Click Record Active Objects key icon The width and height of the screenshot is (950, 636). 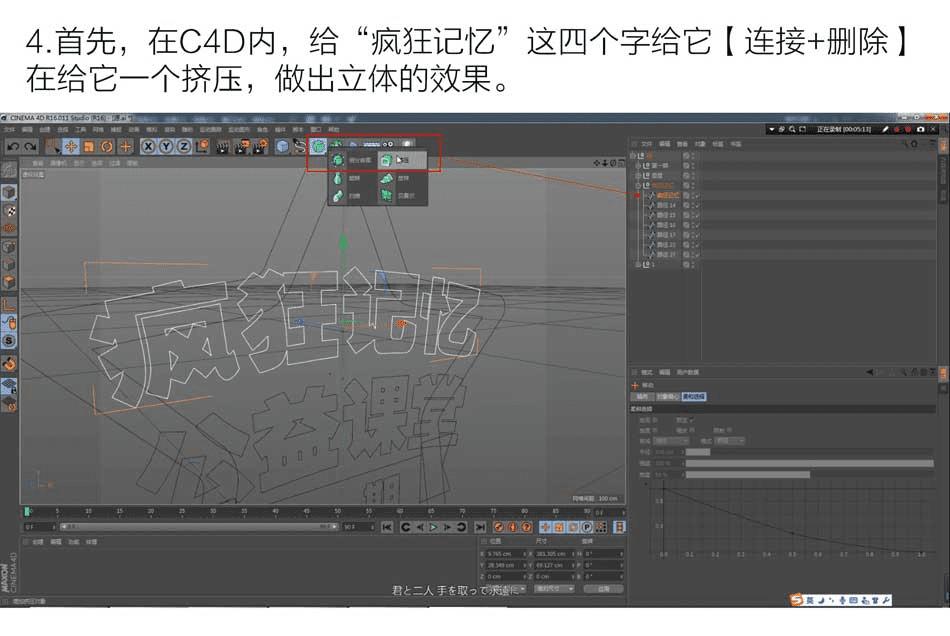499,528
